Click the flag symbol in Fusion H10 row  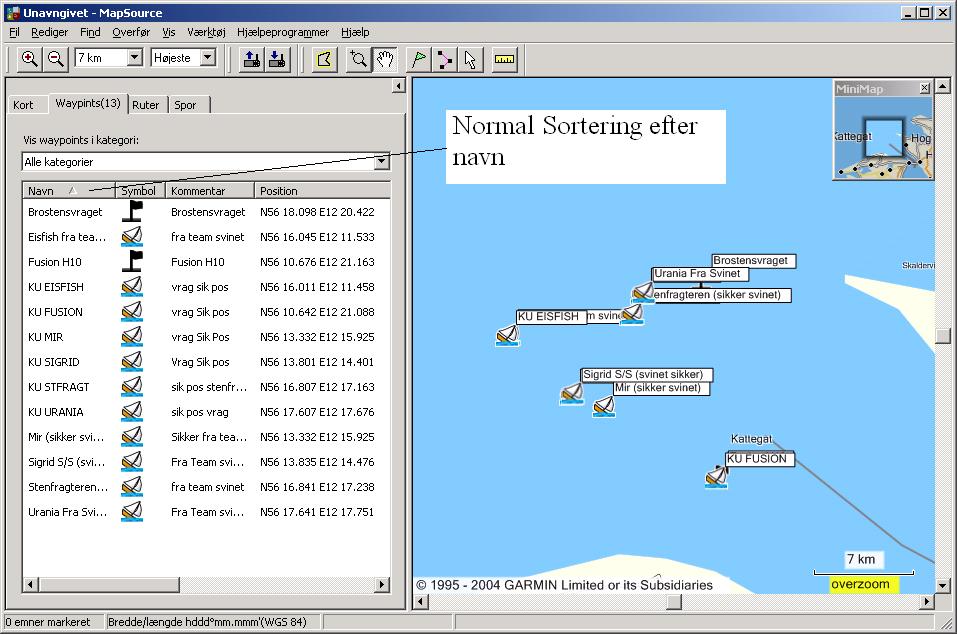pos(132,261)
